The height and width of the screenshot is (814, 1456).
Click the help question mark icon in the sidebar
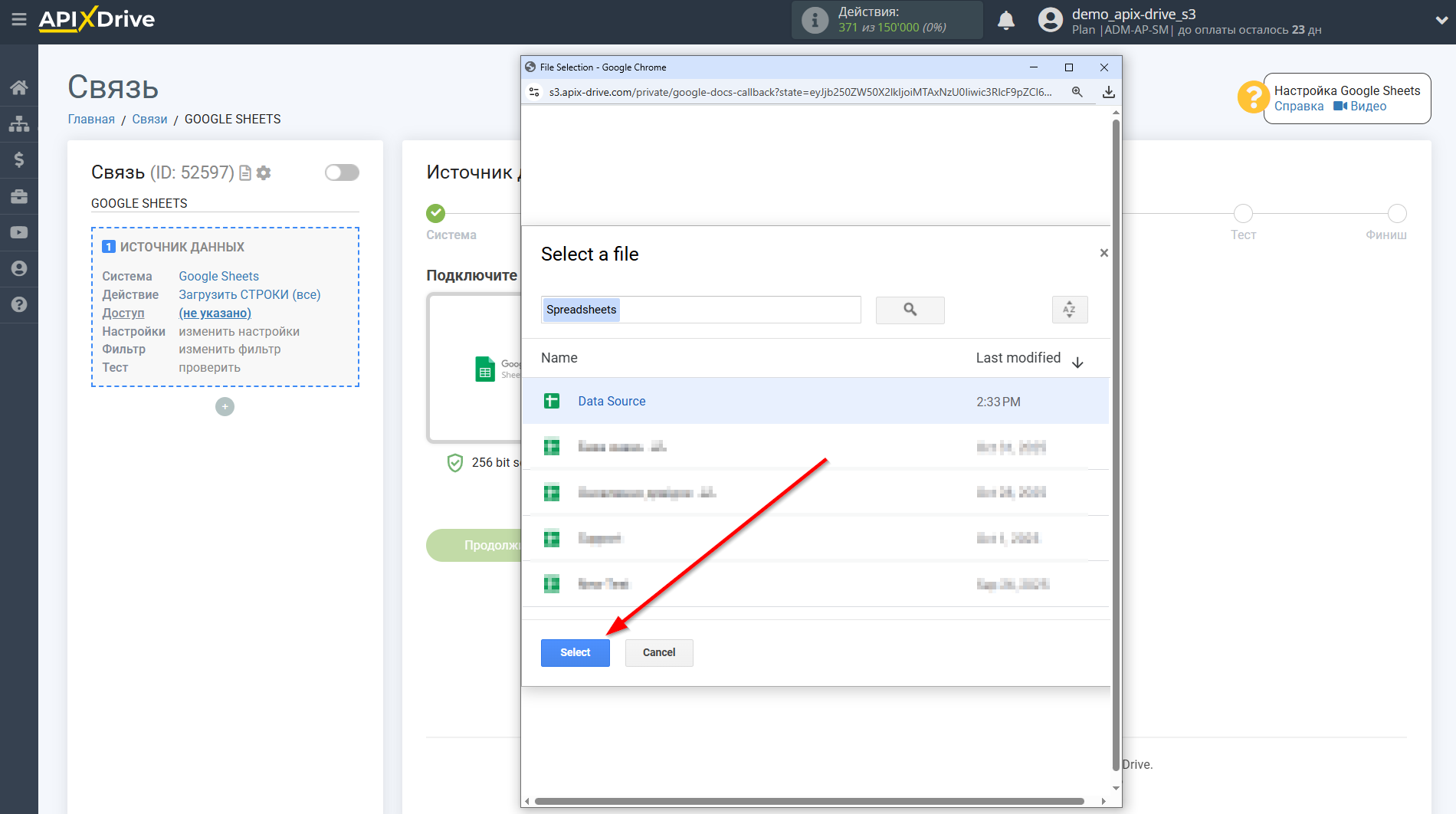coord(19,305)
